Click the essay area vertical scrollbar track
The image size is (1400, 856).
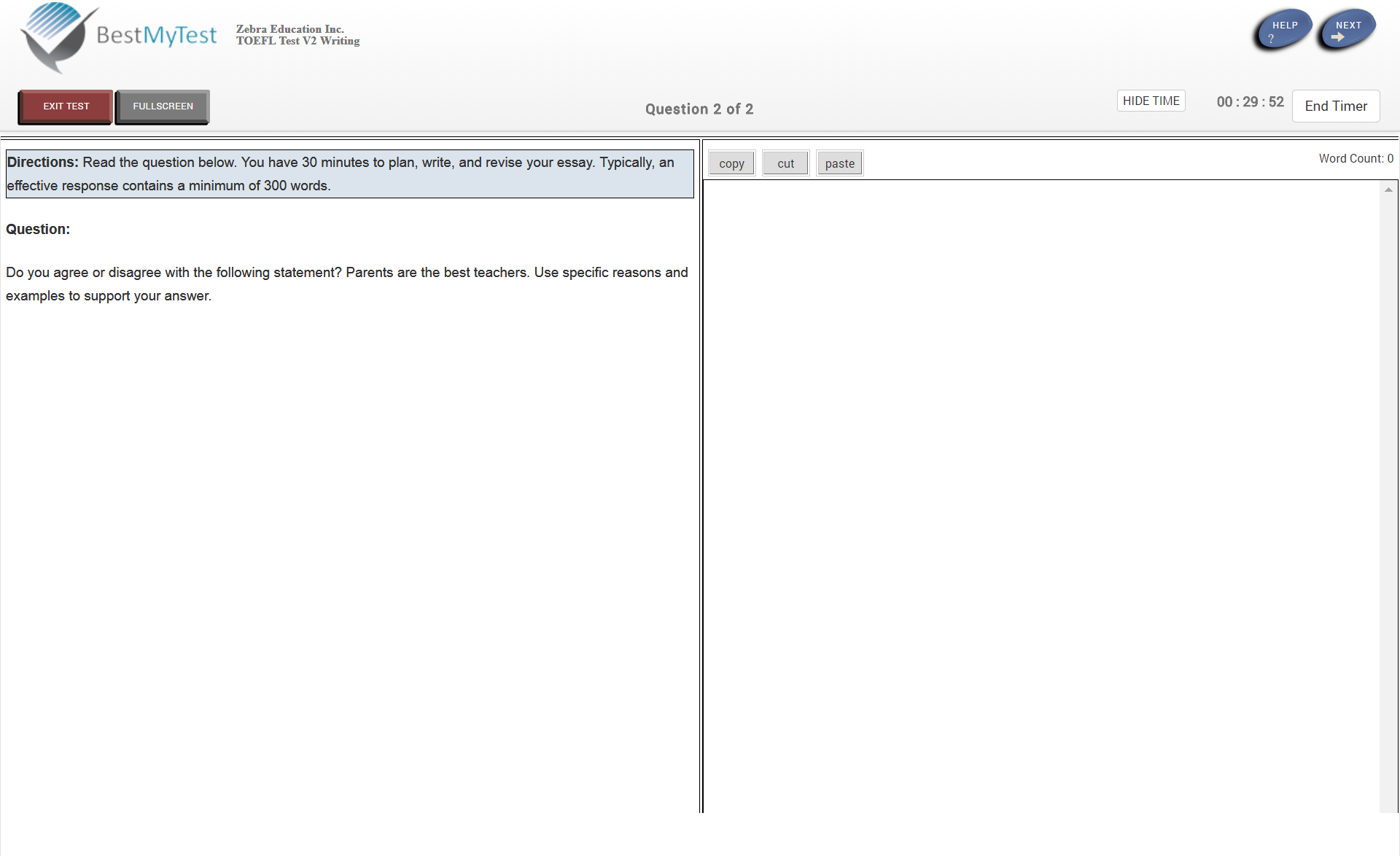click(x=1388, y=503)
